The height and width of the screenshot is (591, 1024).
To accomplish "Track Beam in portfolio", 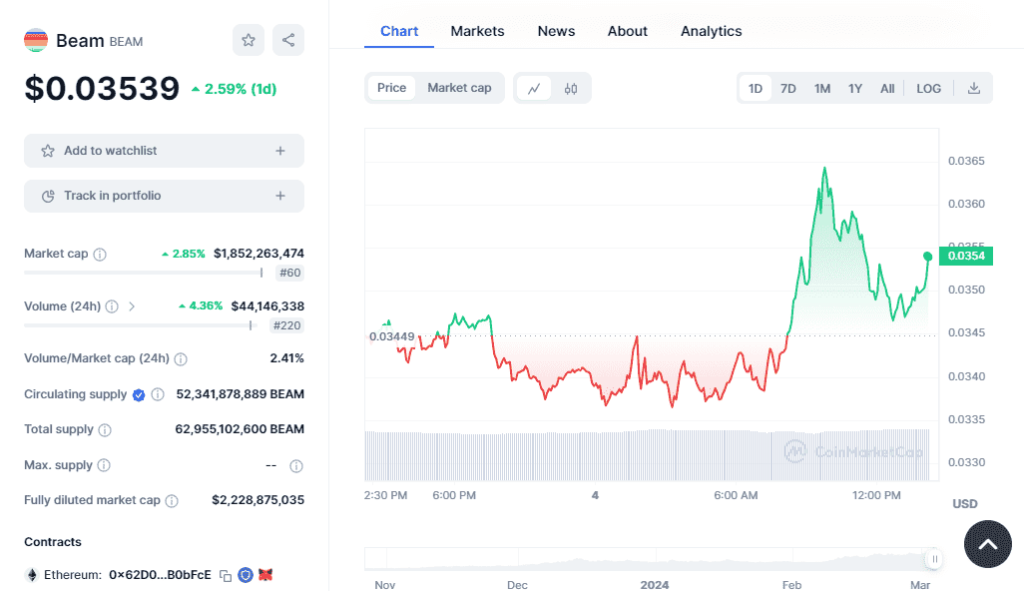I will (164, 196).
